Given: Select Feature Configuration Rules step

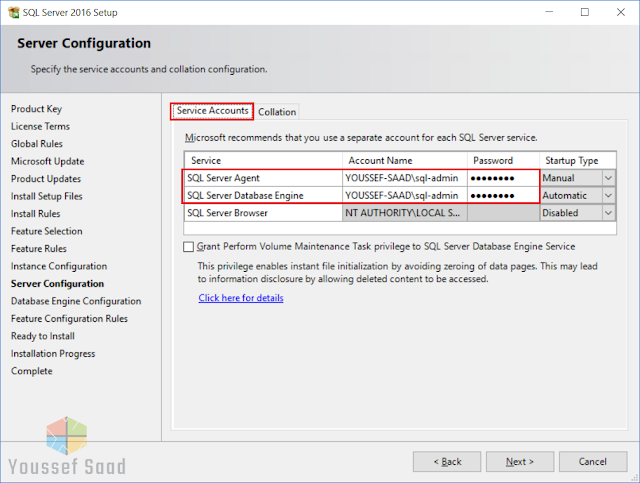Looking at the screenshot, I should [69, 319].
